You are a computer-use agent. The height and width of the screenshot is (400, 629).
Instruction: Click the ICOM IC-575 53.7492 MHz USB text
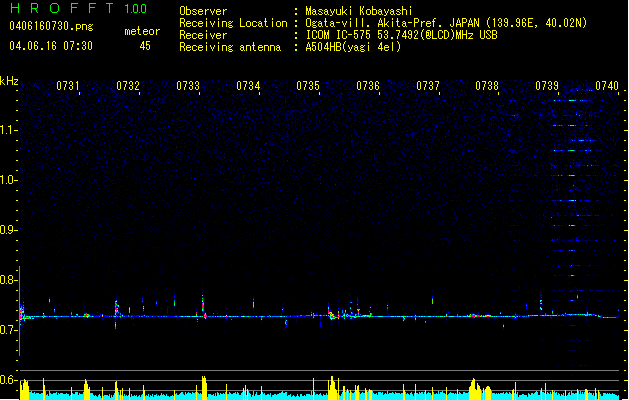pyautogui.click(x=402, y=35)
